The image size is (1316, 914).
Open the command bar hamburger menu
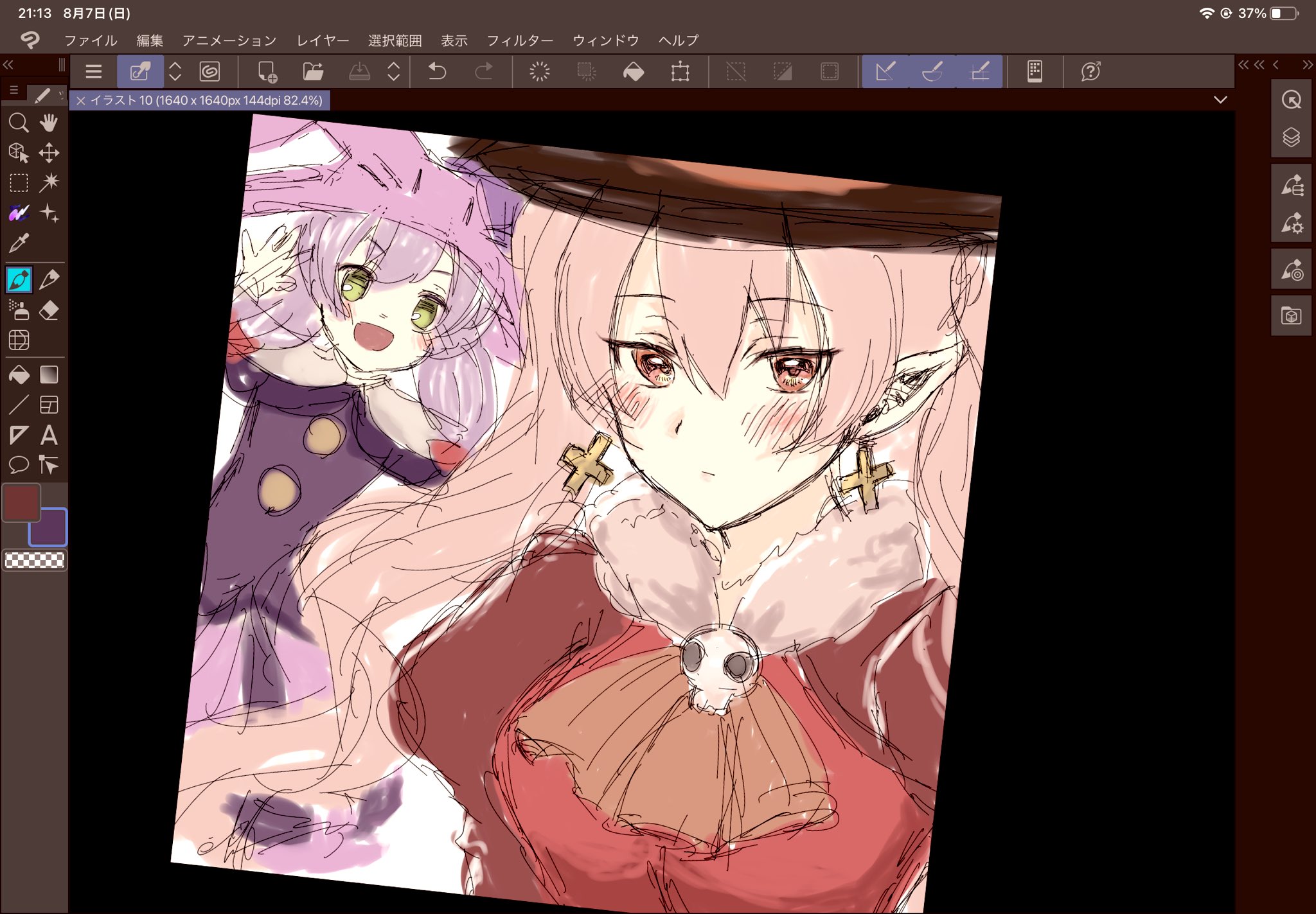pyautogui.click(x=94, y=71)
